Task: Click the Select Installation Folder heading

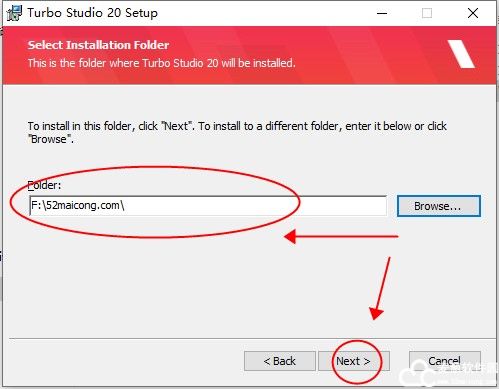Action: coord(98,45)
